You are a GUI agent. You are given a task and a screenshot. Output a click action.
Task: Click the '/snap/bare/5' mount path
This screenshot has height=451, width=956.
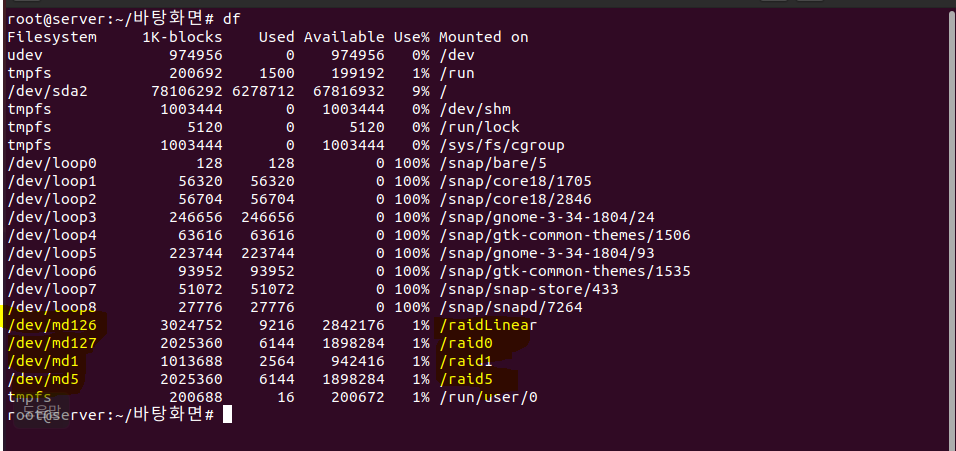tap(493, 163)
